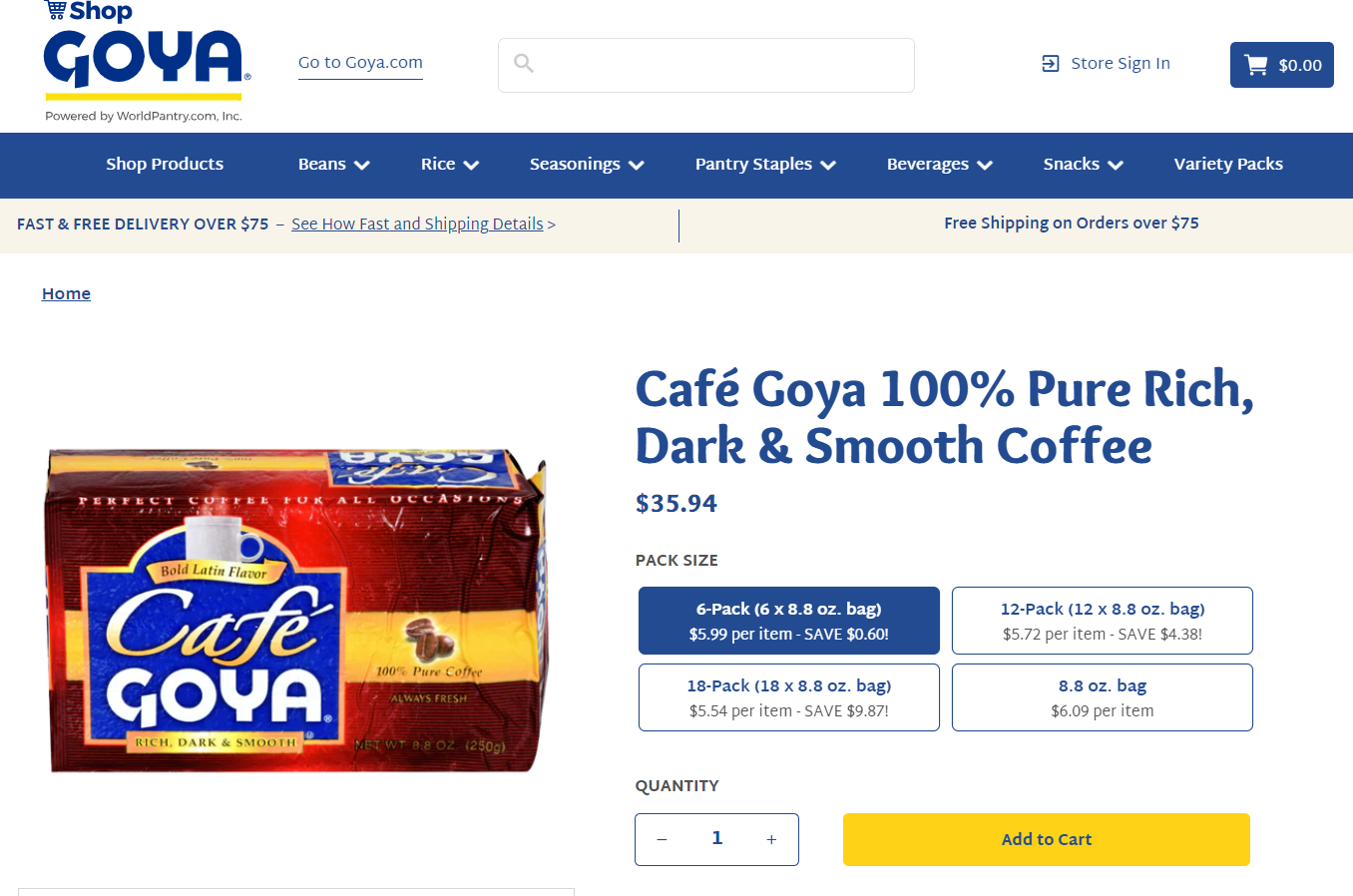Click the search magnifier icon
Viewport: 1353px width, 896px height.
click(524, 64)
